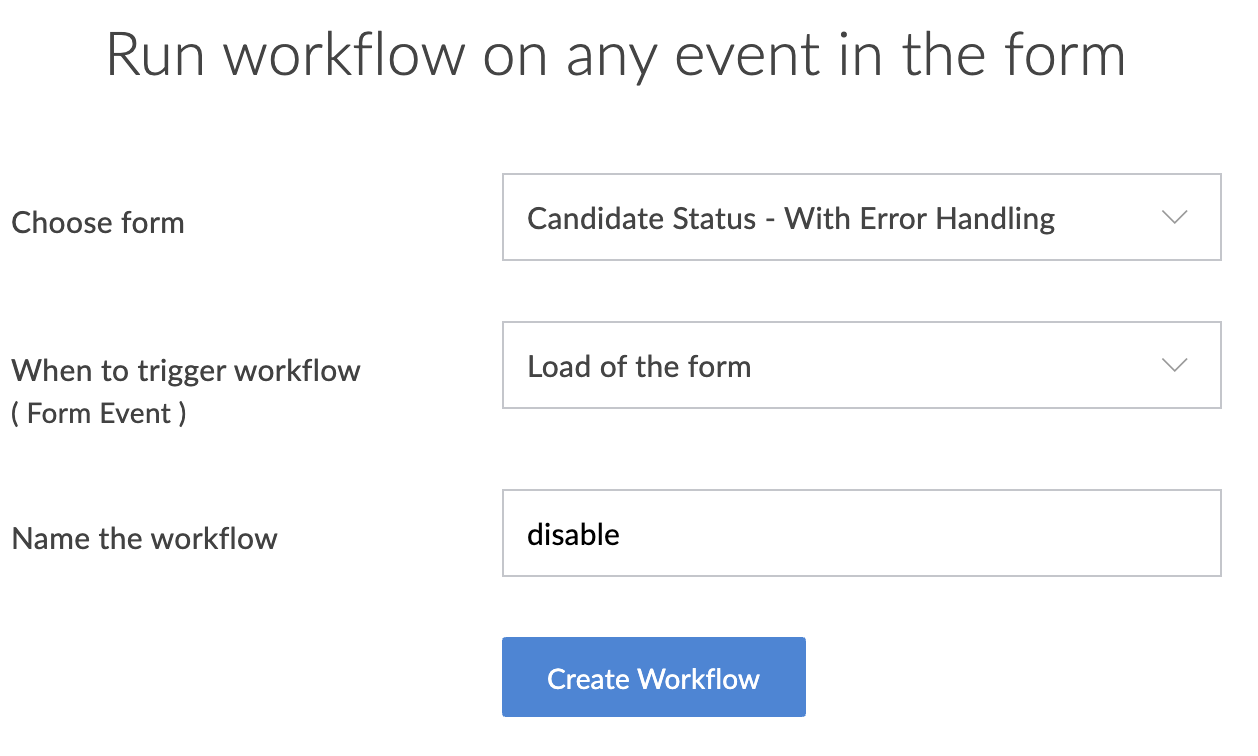Focus the workflow name input field
Image resolution: width=1258 pixels, height=756 pixels.
(860, 533)
